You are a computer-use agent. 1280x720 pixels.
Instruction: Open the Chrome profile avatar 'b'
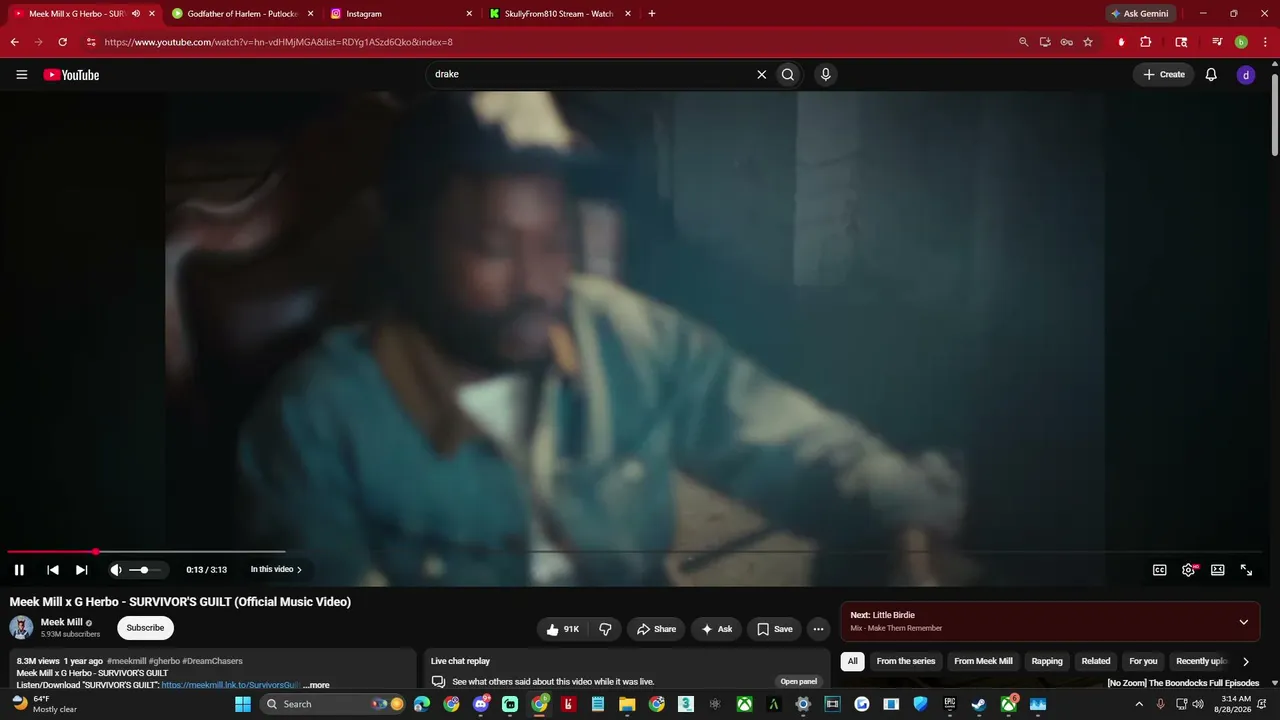1241,42
